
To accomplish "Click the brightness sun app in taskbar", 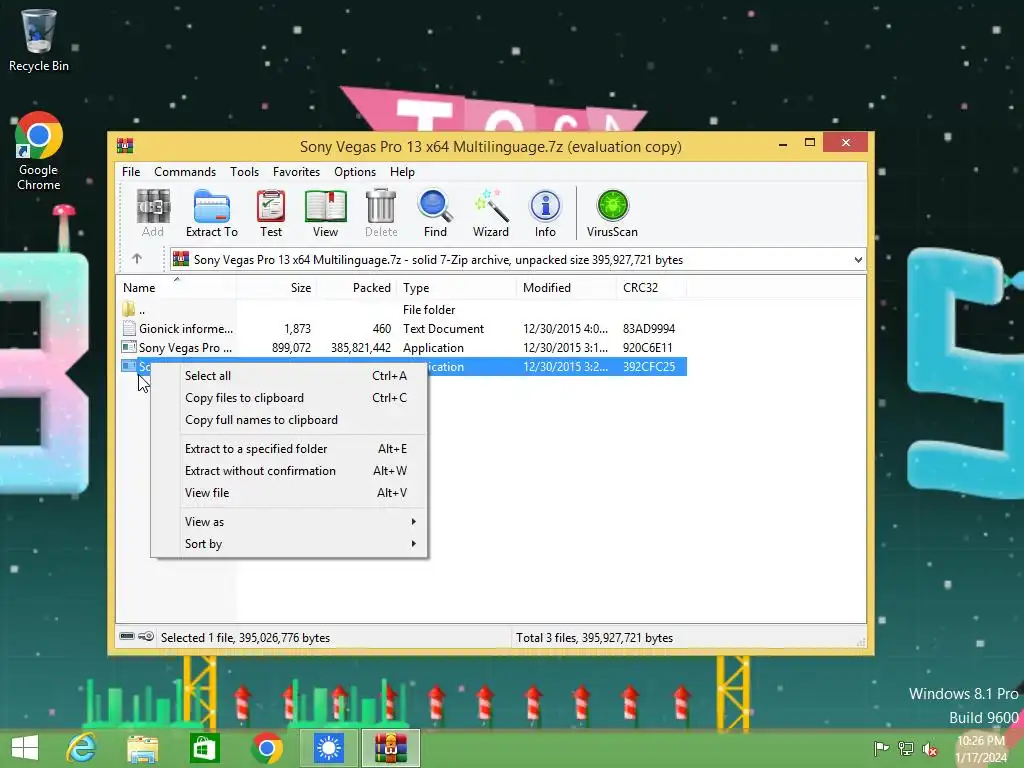I will pos(328,748).
